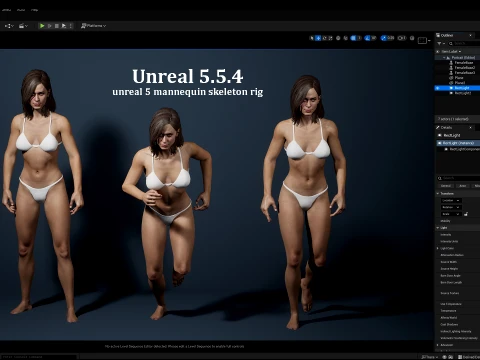The width and height of the screenshot is (480, 360).
Task: Toggle visibility eye of the highlighted RectLight row
Action: point(438,88)
